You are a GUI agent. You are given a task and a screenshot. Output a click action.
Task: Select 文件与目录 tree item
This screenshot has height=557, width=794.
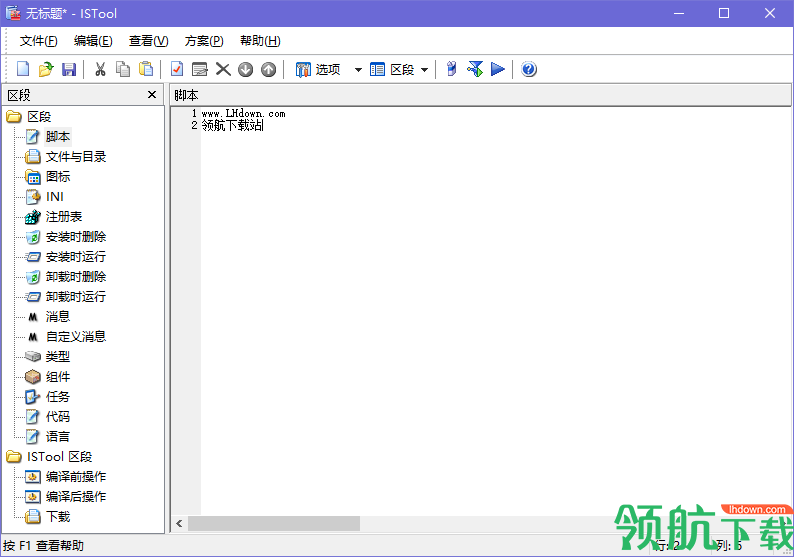(x=76, y=156)
